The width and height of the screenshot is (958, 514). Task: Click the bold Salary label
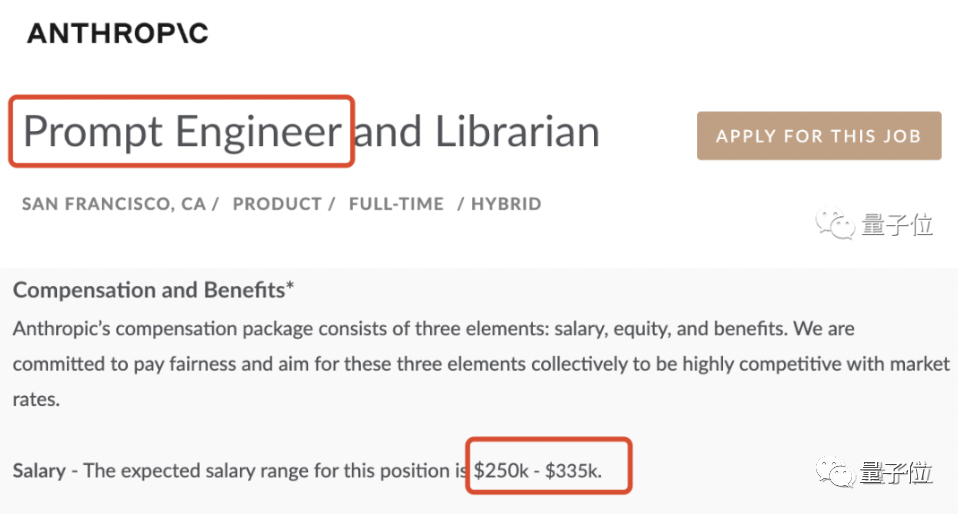click(39, 471)
